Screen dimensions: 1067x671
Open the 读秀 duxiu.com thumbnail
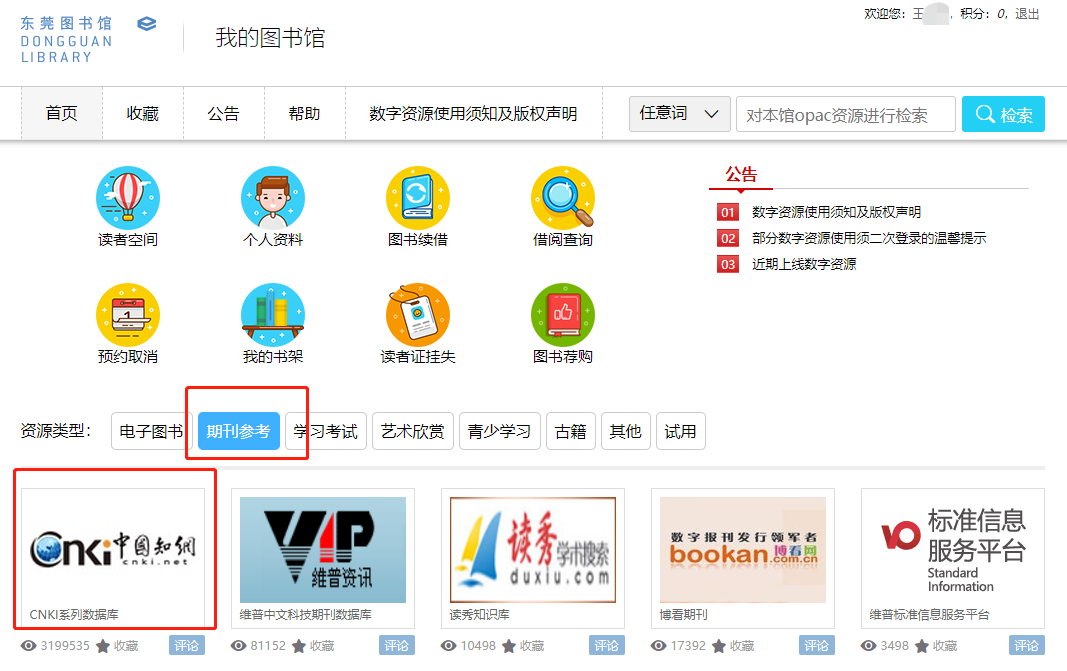tap(533, 550)
